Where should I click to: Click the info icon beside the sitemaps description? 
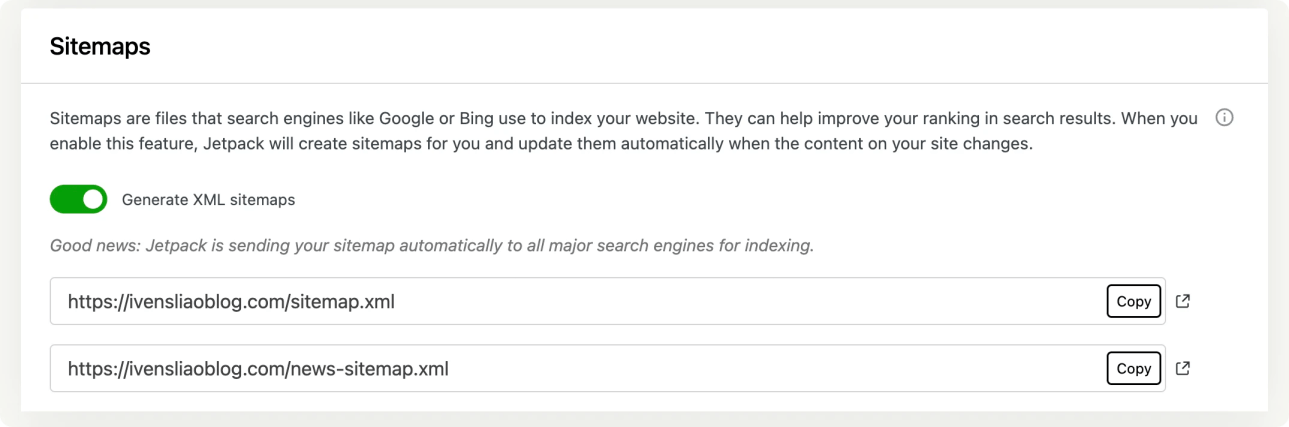point(1224,118)
